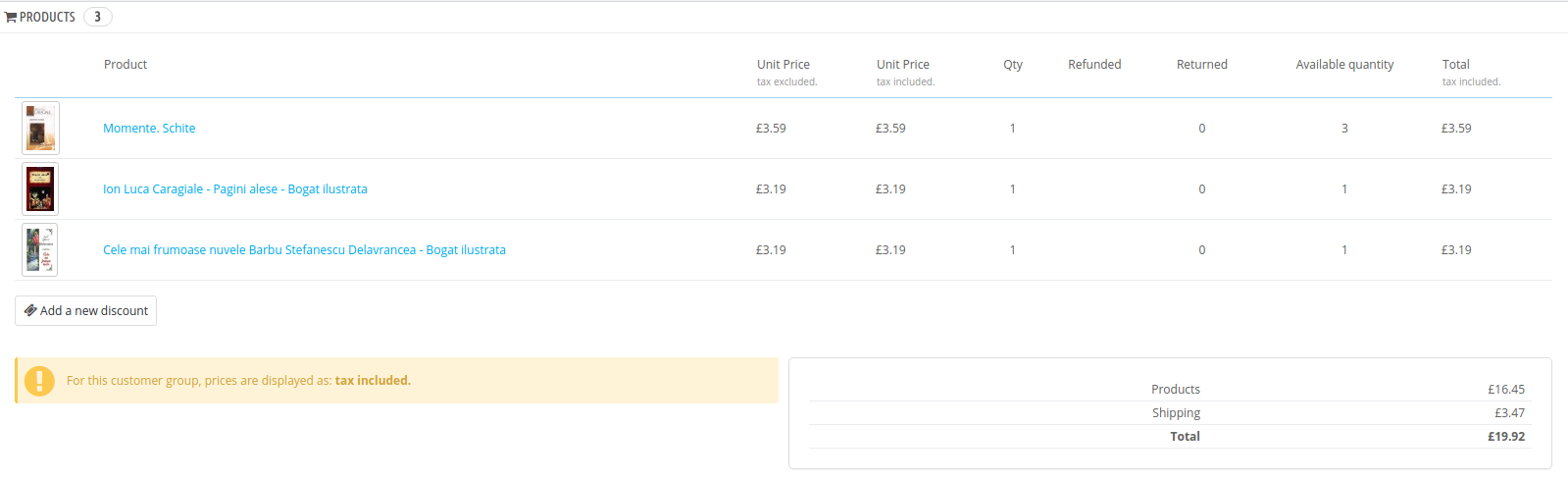Image resolution: width=1568 pixels, height=481 pixels.
Task: Open the Momente. Schite product thumbnail
Action: pyautogui.click(x=40, y=129)
